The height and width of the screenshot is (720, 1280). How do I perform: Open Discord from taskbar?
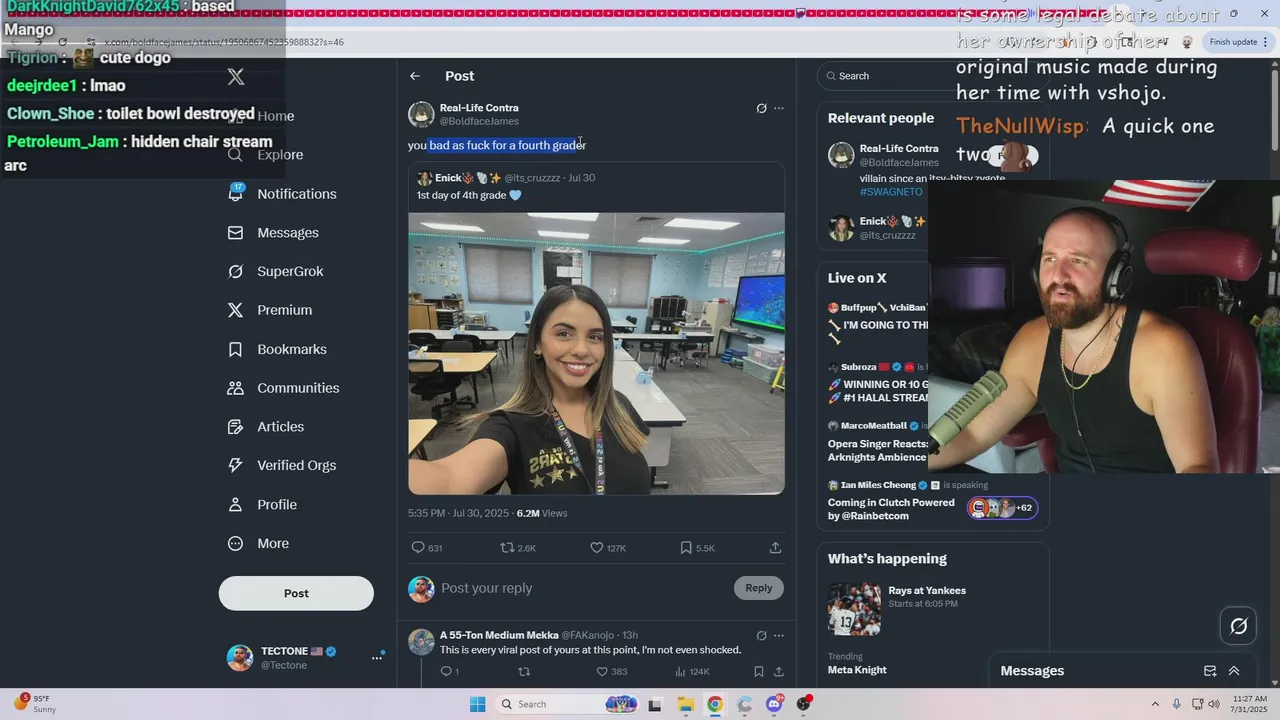pyautogui.click(x=774, y=704)
